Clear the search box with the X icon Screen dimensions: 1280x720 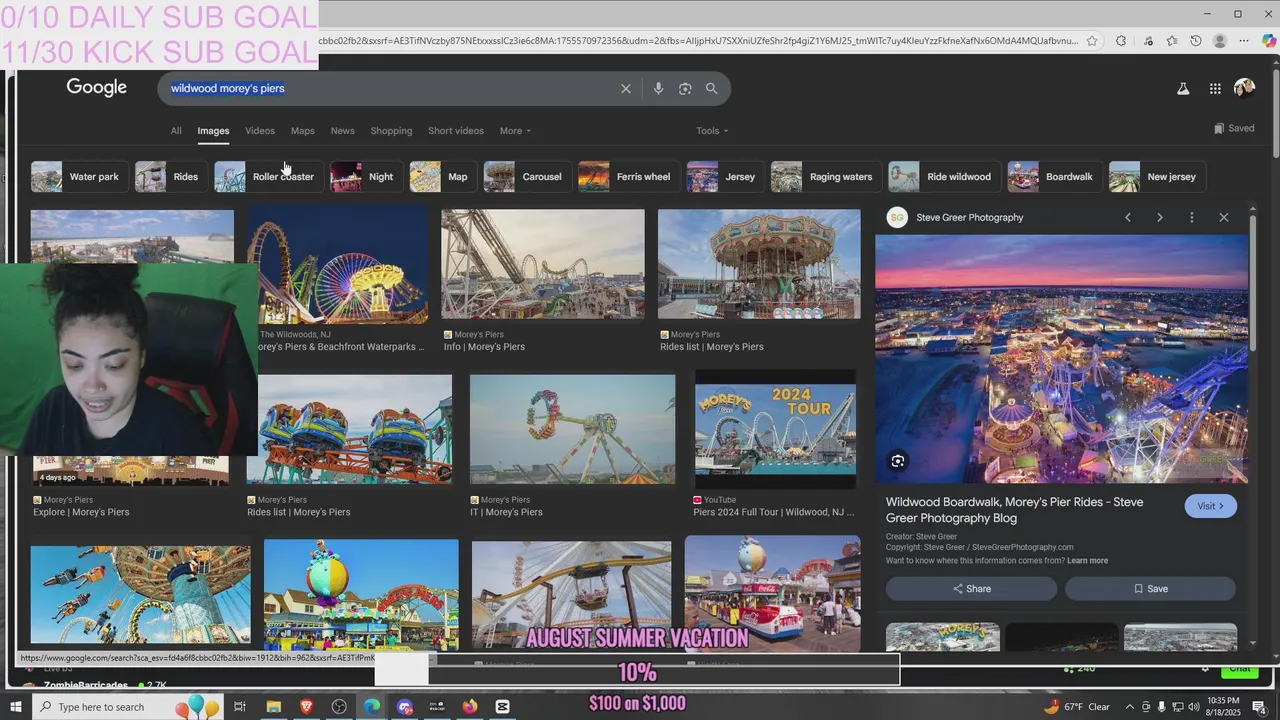tap(626, 89)
